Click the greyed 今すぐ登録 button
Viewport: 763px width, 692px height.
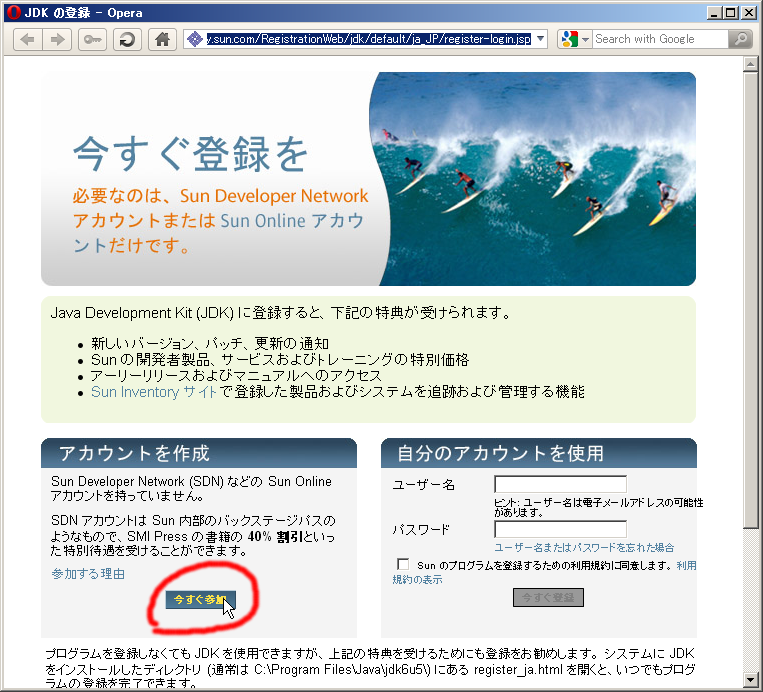548,597
